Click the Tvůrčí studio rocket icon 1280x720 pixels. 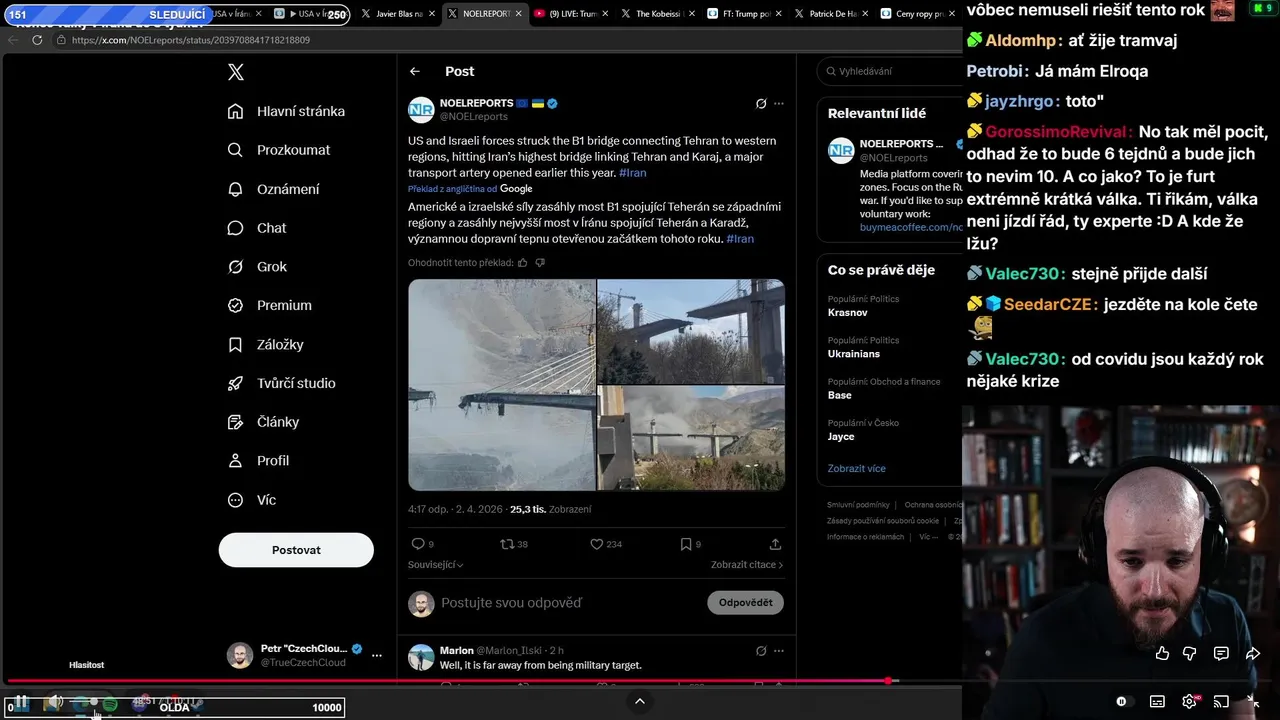pos(235,383)
